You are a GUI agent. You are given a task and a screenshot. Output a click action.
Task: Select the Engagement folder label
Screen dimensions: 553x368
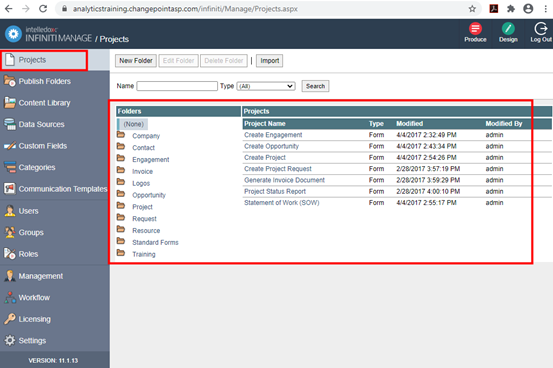tap(151, 159)
